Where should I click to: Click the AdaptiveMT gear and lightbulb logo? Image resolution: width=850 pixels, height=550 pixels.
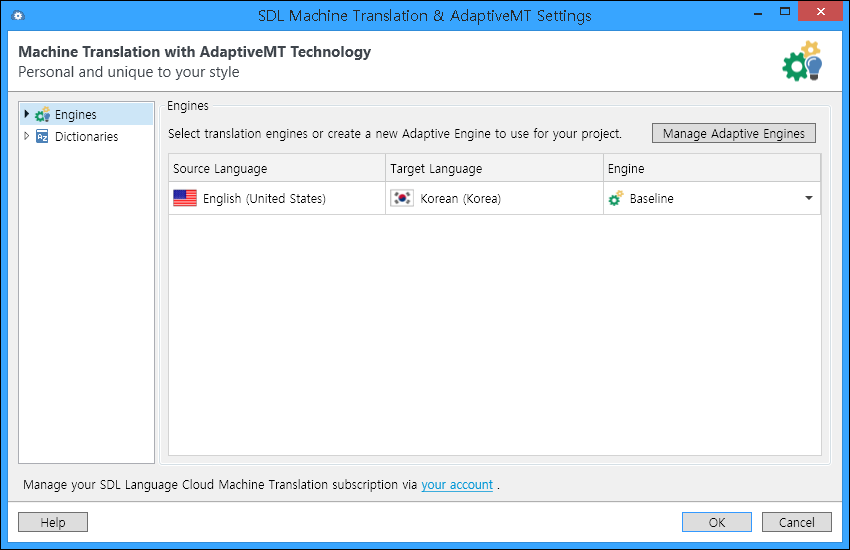(x=801, y=62)
